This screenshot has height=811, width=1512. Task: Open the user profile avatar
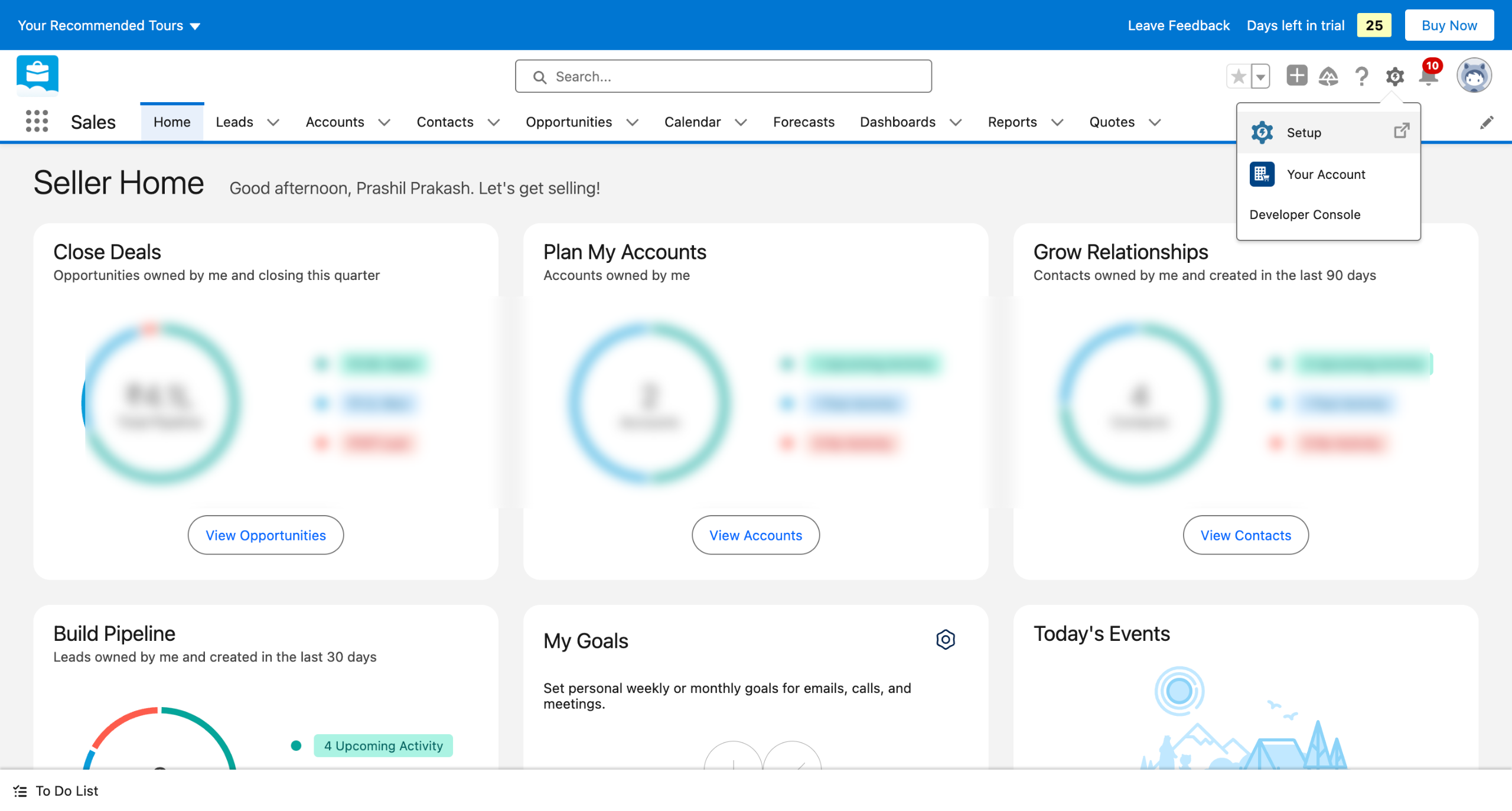[x=1474, y=76]
